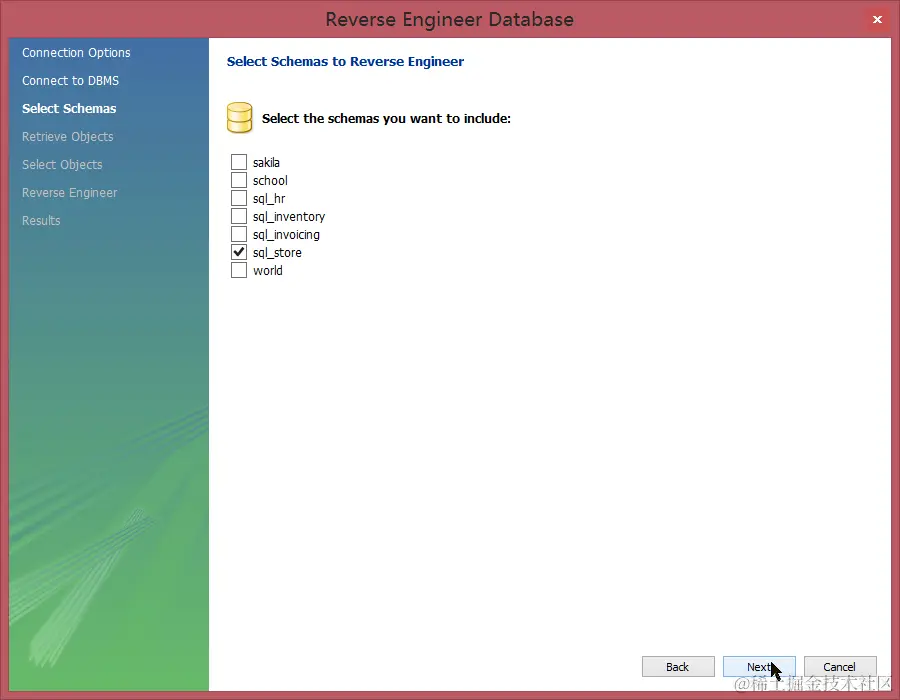Uncheck the sql_store schema checkbox
Image resolution: width=900 pixels, height=700 pixels.
239,252
